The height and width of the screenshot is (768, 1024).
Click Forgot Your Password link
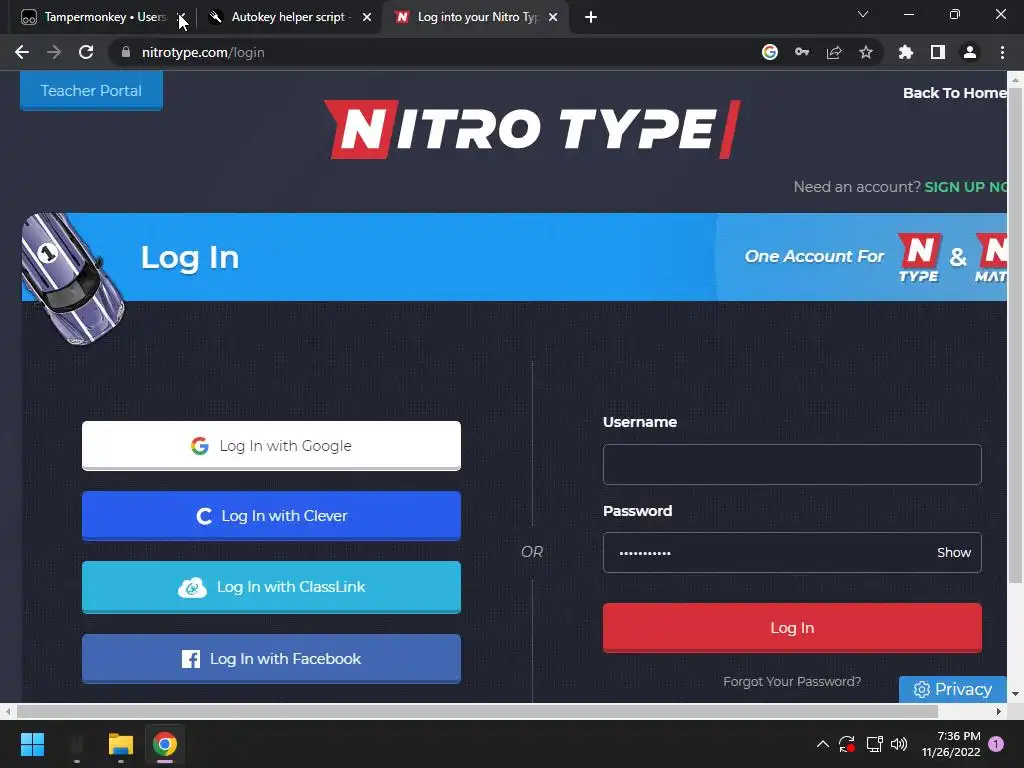pos(792,682)
